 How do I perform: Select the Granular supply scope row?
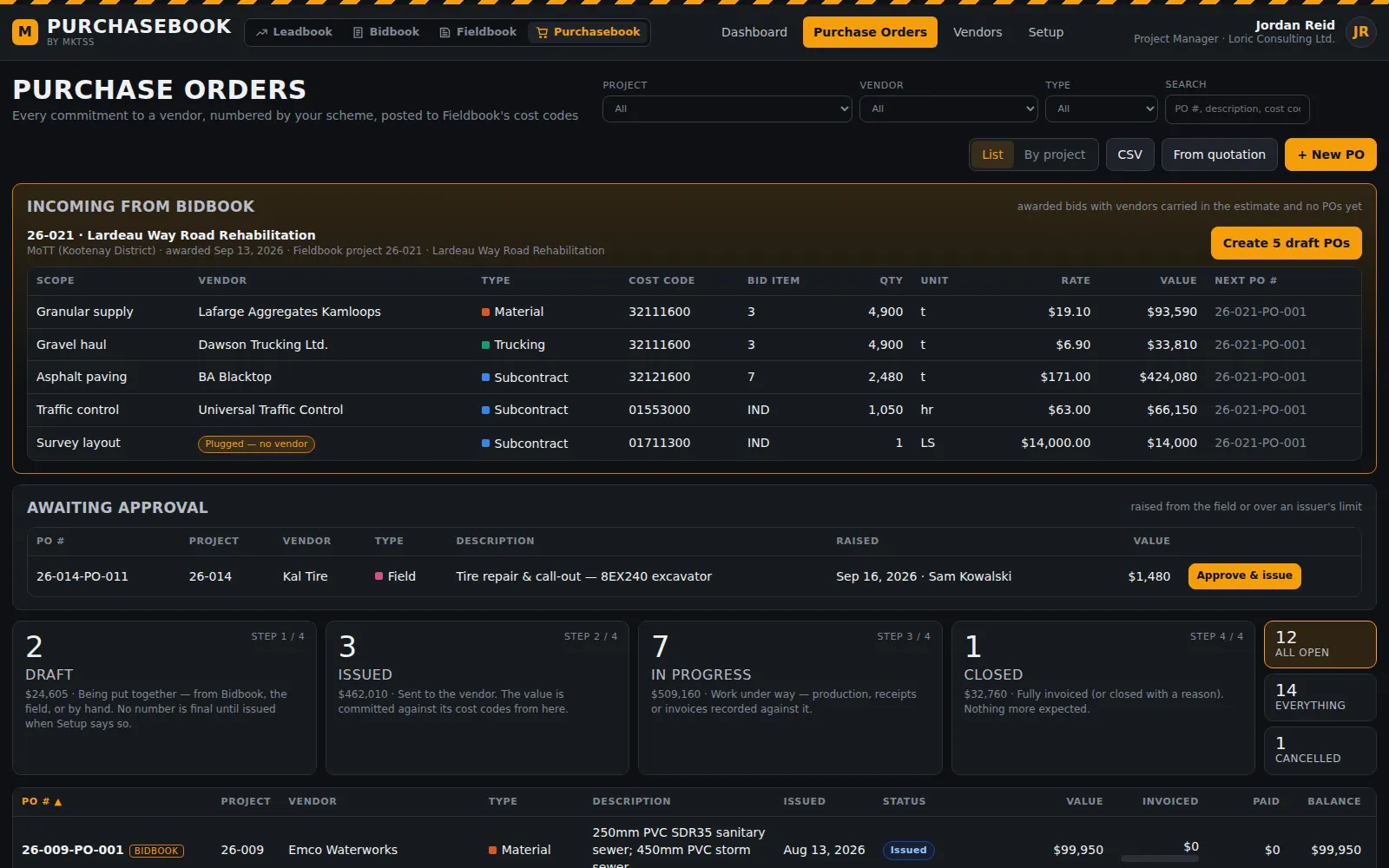694,312
